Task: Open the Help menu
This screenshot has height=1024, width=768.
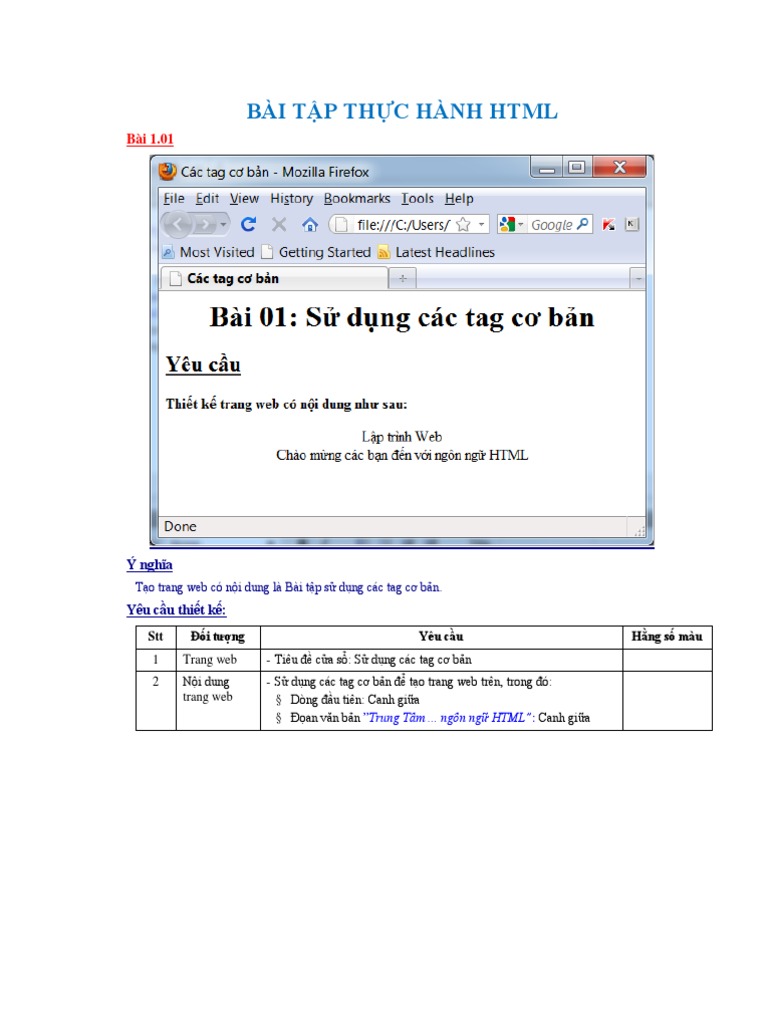Action: pos(459,199)
